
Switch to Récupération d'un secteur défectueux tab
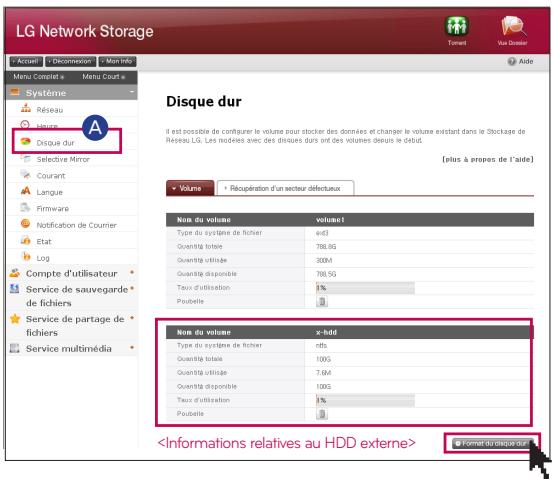pyautogui.click(x=285, y=188)
